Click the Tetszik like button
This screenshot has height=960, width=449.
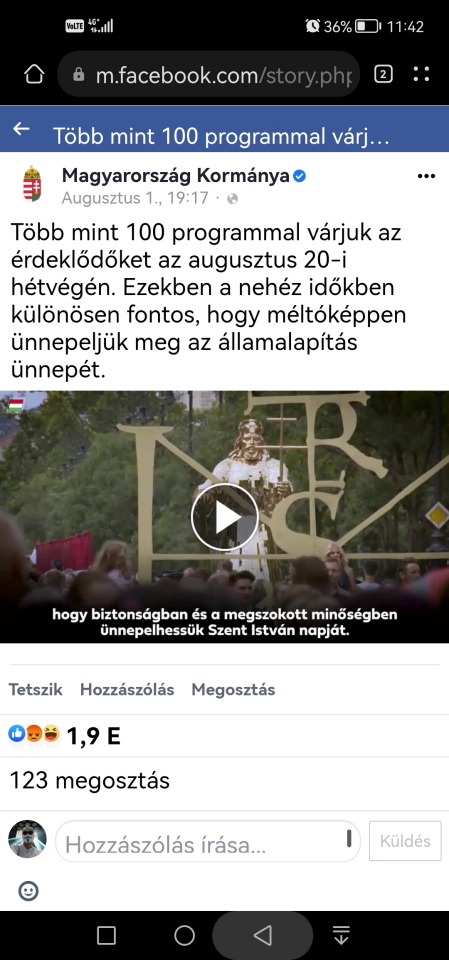(x=36, y=689)
